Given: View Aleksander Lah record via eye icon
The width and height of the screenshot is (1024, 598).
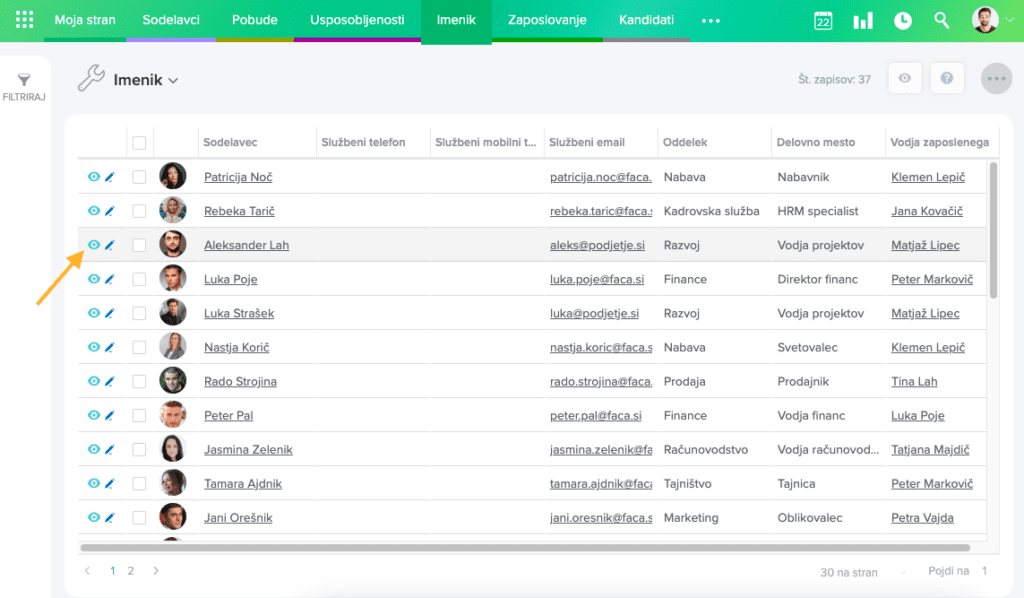Looking at the screenshot, I should point(93,245).
